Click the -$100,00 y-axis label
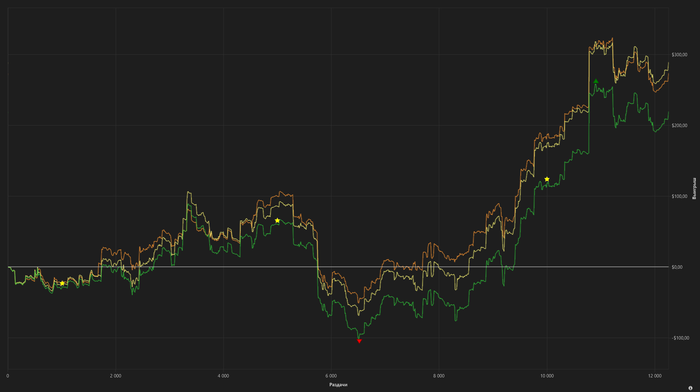Image resolution: width=700 pixels, height=392 pixels. [x=680, y=338]
